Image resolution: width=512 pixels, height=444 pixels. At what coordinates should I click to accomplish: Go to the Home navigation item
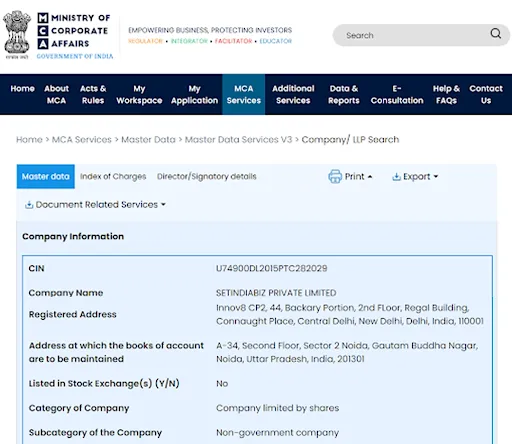point(22,89)
